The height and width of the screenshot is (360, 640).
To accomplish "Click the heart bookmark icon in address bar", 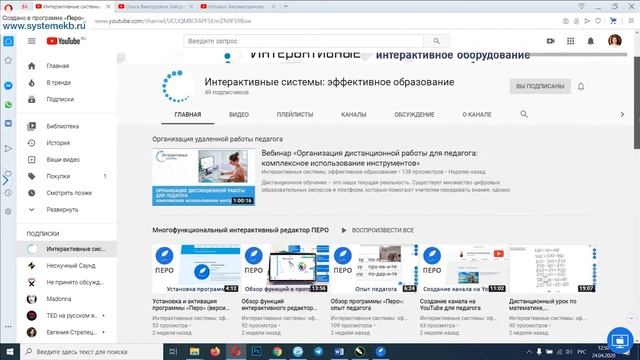I will (x=598, y=21).
